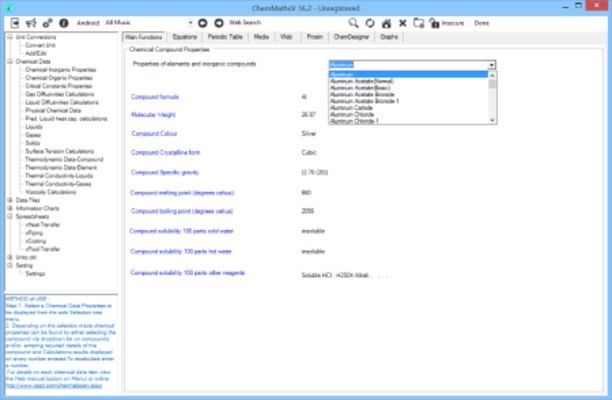Collapse the Spreadsheets tree node

tap(8, 215)
